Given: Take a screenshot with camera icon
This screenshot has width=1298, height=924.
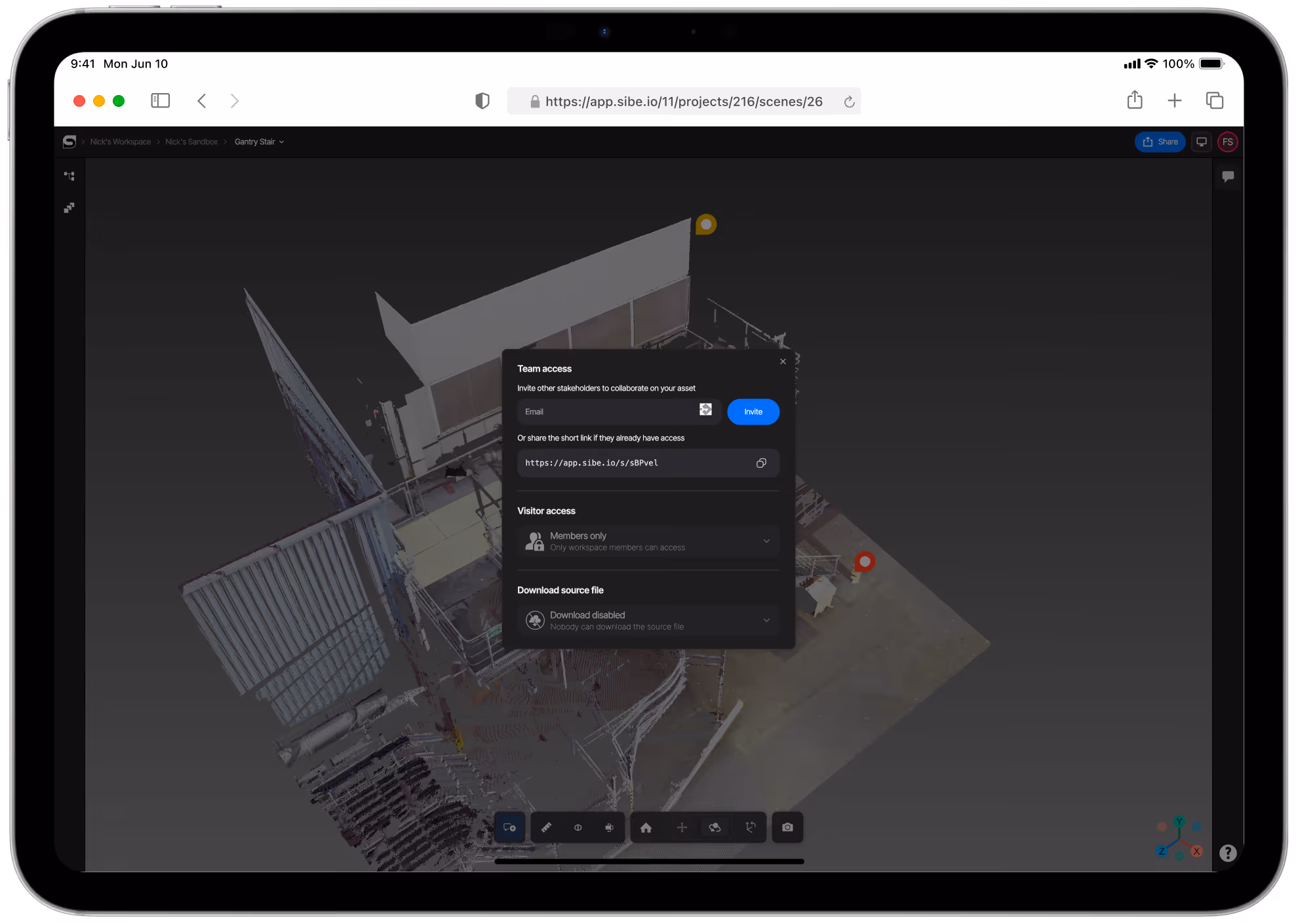Looking at the screenshot, I should pyautogui.click(x=787, y=828).
